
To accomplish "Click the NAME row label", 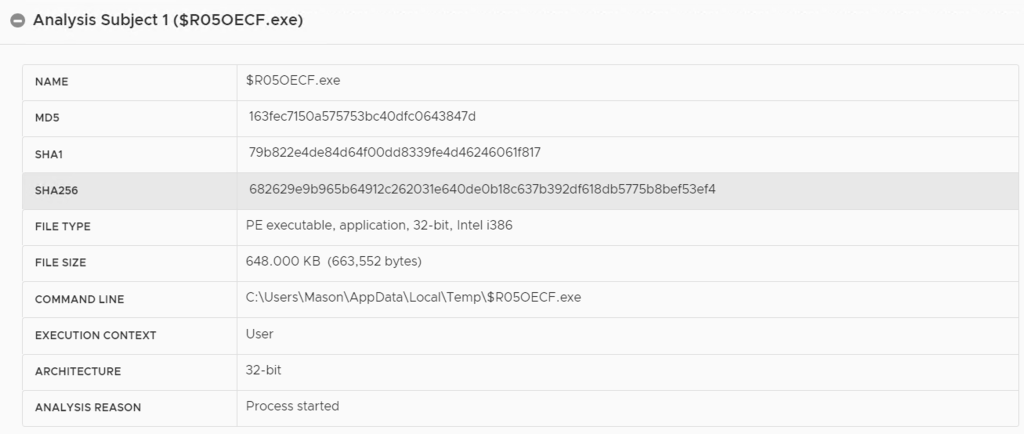I will [x=52, y=81].
